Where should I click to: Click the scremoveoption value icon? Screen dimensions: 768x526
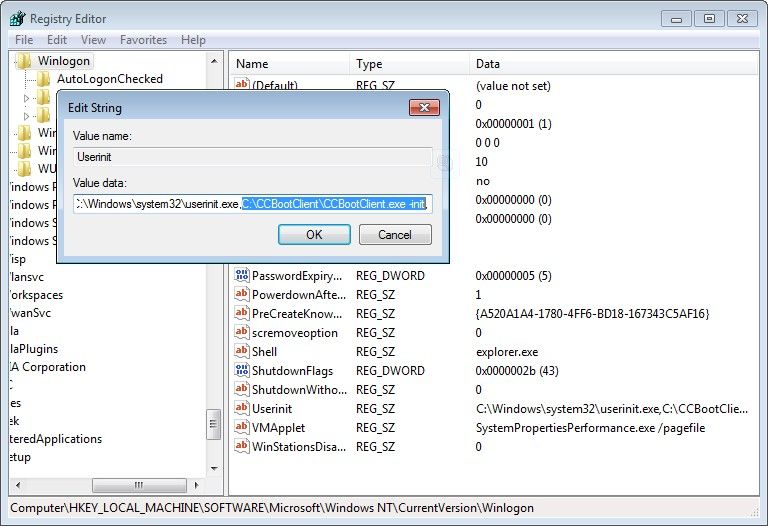pos(241,332)
